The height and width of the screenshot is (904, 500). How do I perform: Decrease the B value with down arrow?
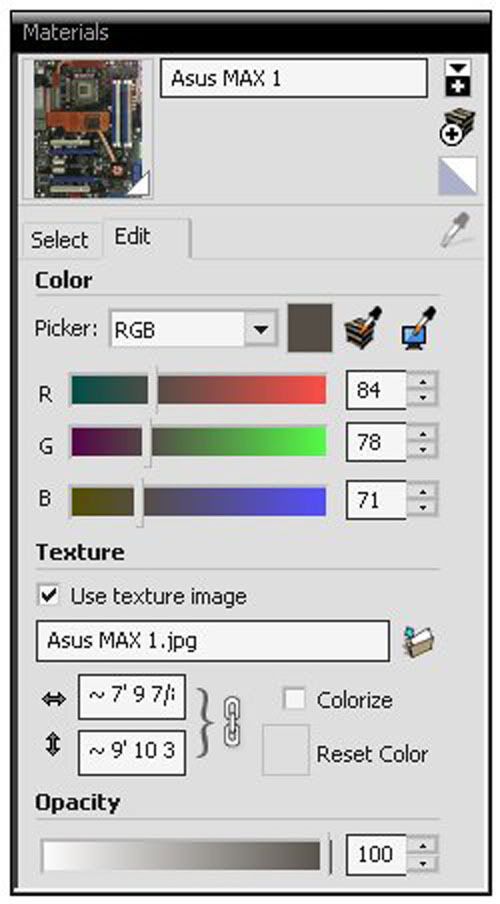424,508
